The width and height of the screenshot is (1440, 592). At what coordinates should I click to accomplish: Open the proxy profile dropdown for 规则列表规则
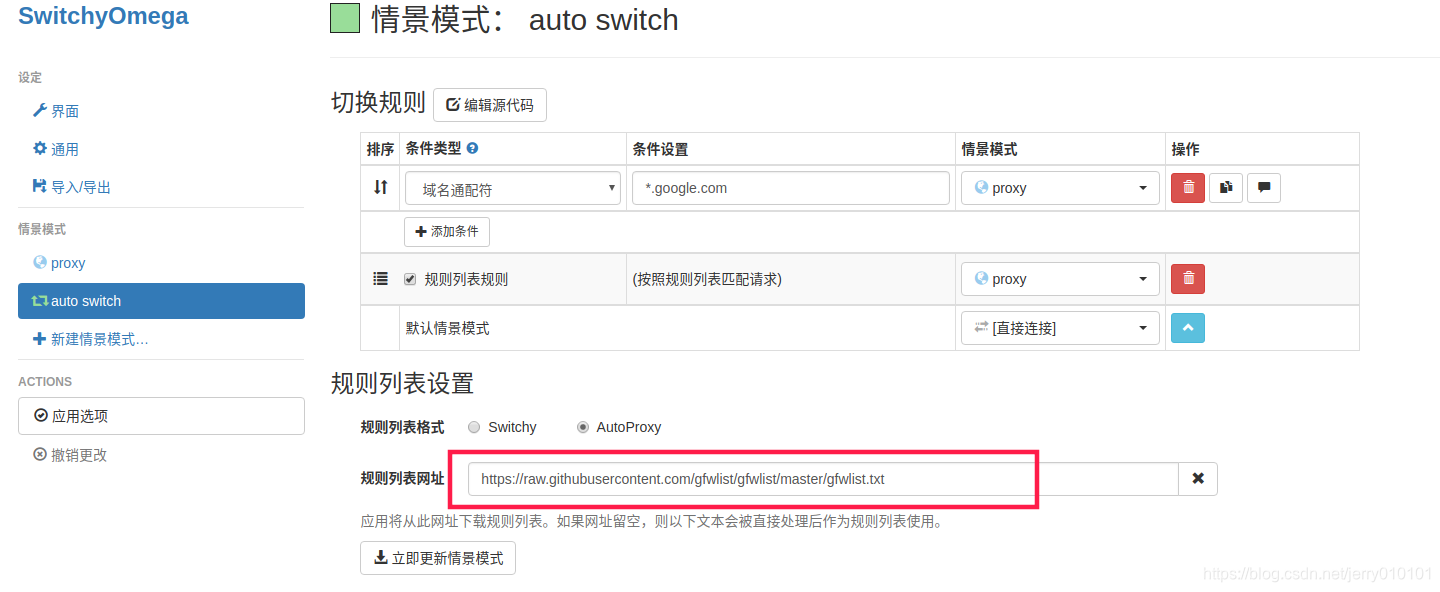tap(1060, 279)
